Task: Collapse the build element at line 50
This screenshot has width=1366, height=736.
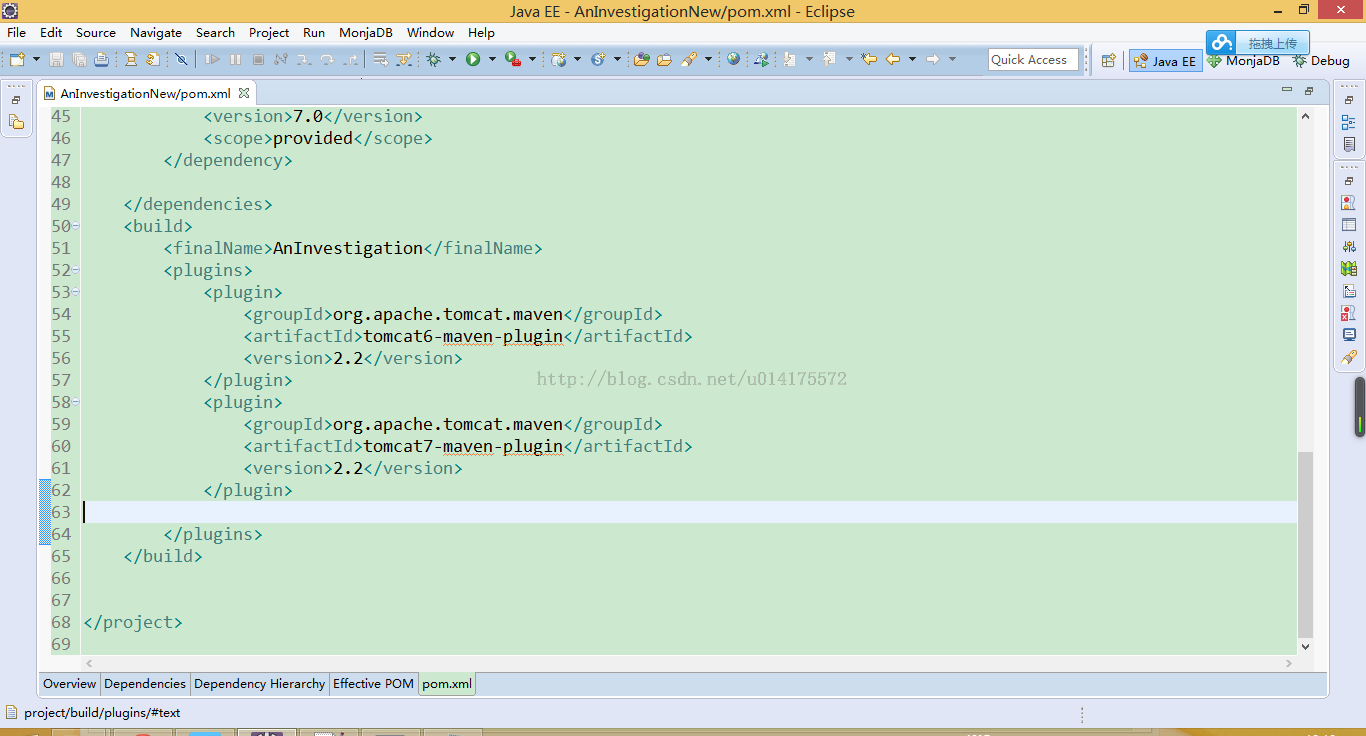Action: click(76, 226)
